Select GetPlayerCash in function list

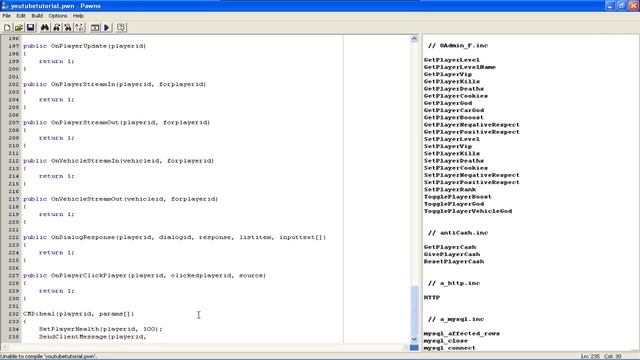(449, 247)
